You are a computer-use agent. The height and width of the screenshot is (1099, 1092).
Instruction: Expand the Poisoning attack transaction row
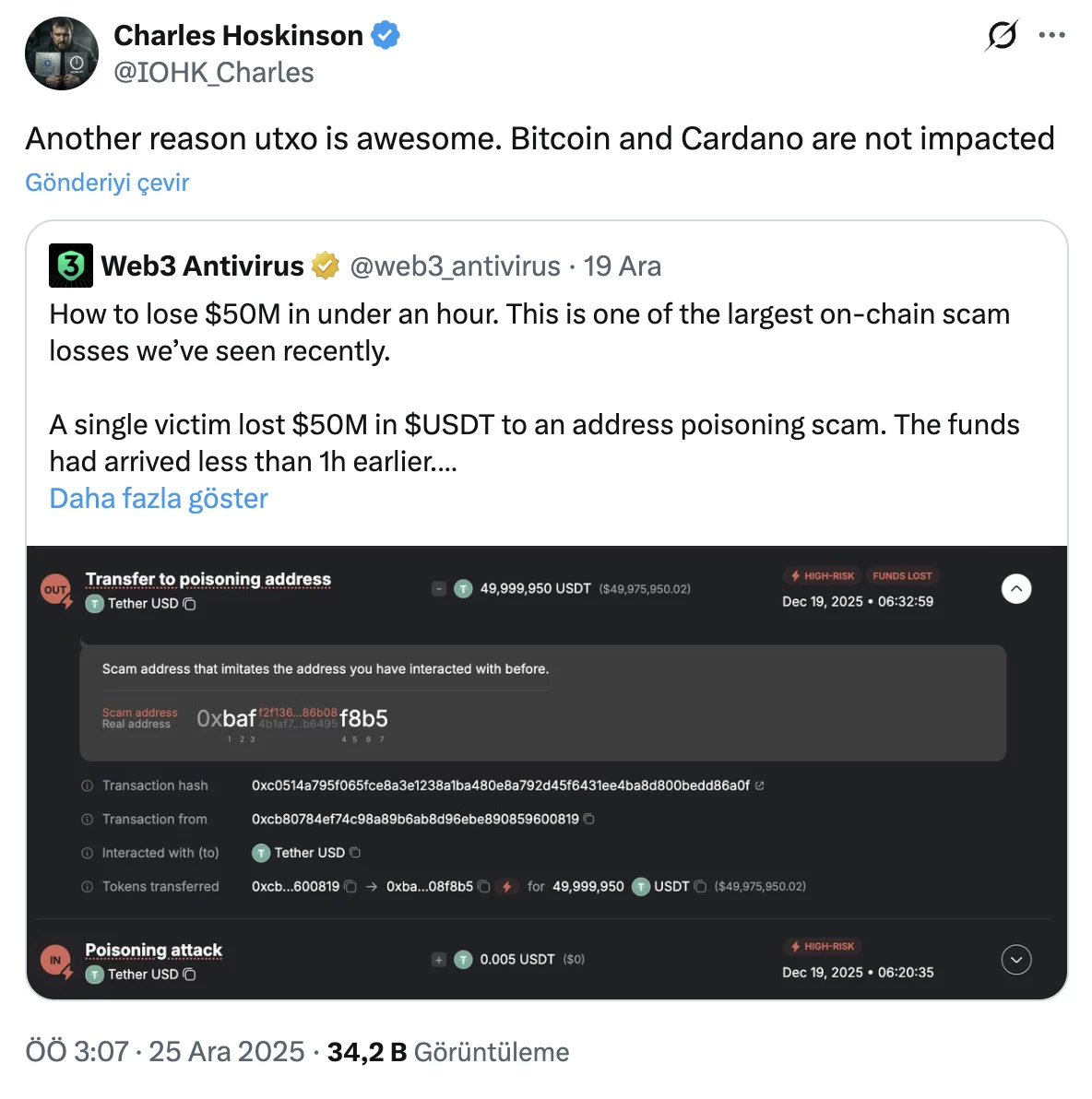click(x=1016, y=960)
